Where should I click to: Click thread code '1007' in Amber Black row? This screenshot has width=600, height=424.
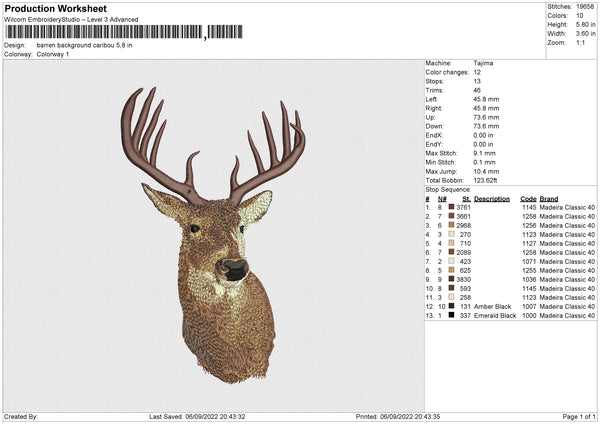[x=529, y=307]
